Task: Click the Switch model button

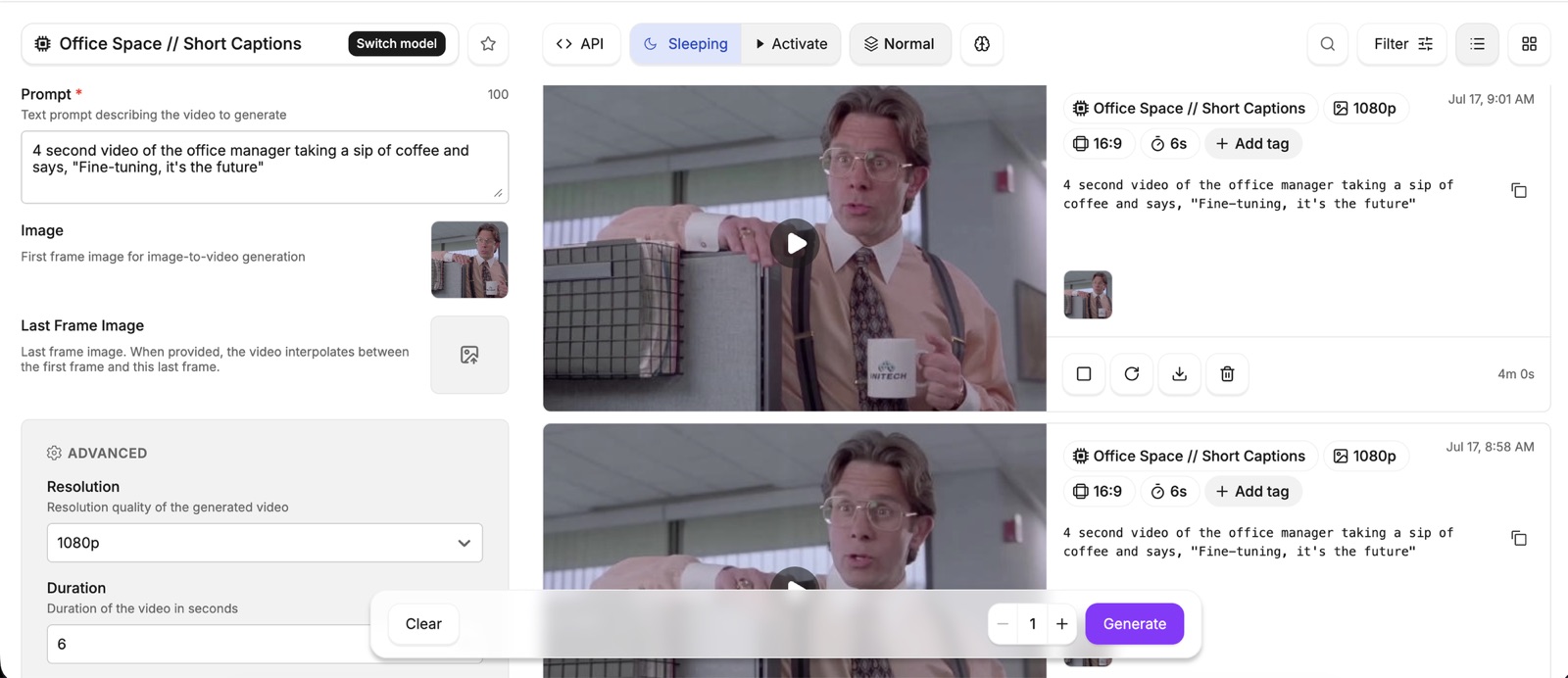Action: click(397, 44)
